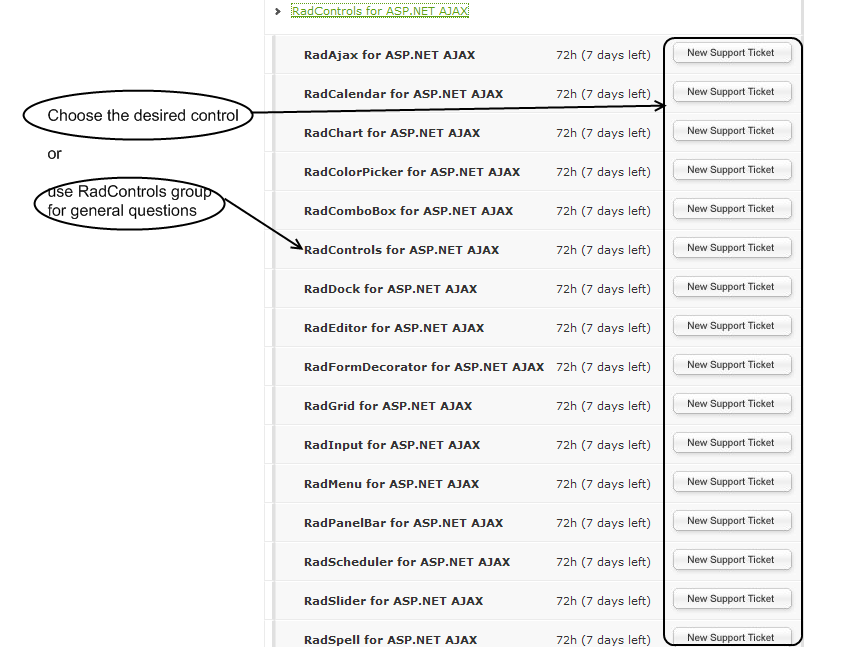Click RadInput for ASP.NET AJAX text
This screenshot has width=865, height=647.
pos(392,445)
